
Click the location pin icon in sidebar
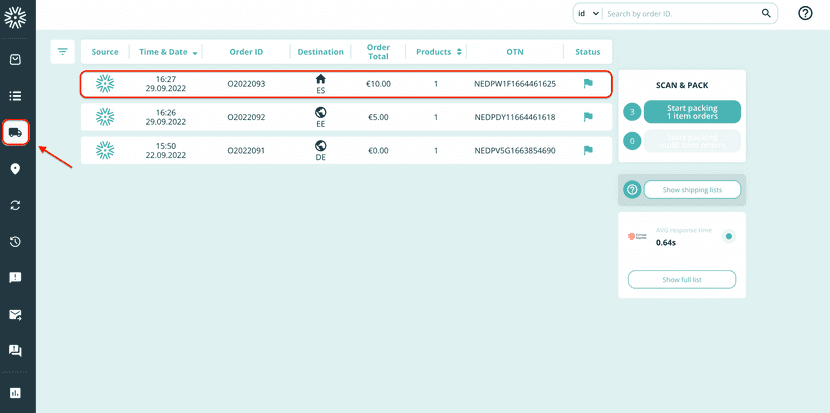pyautogui.click(x=16, y=169)
